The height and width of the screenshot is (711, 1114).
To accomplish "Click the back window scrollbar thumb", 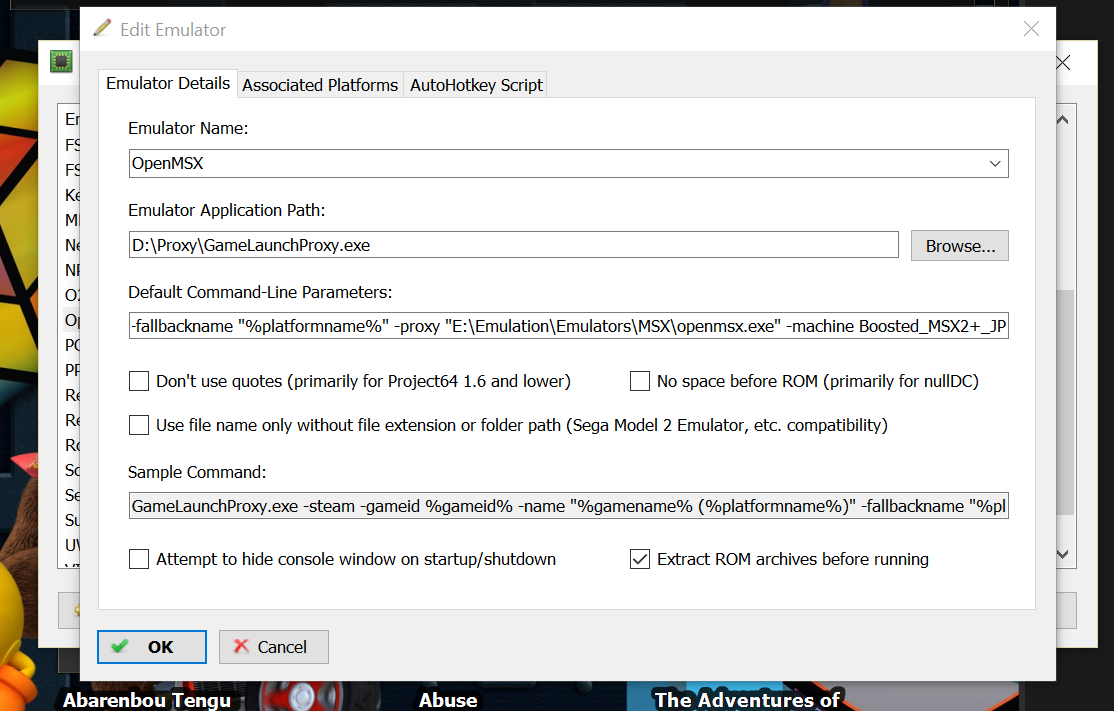I will 1065,401.
